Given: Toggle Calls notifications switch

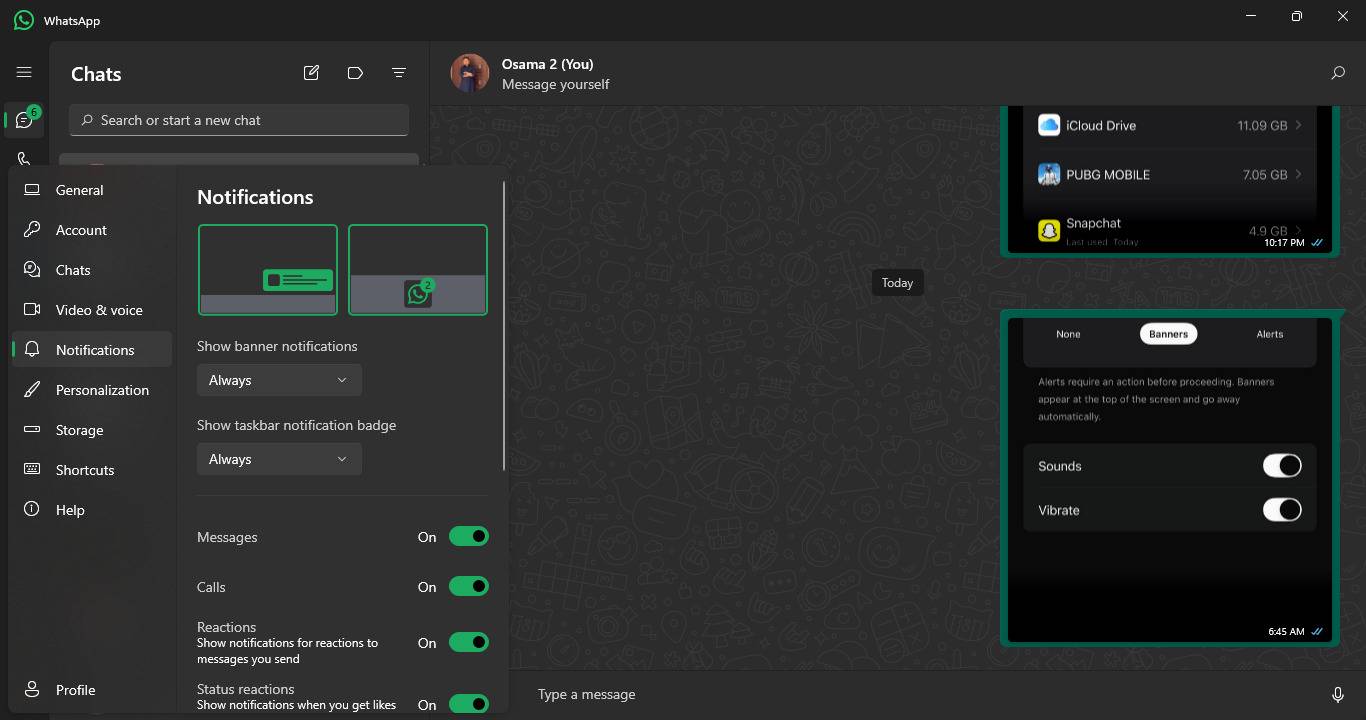Looking at the screenshot, I should pos(468,587).
